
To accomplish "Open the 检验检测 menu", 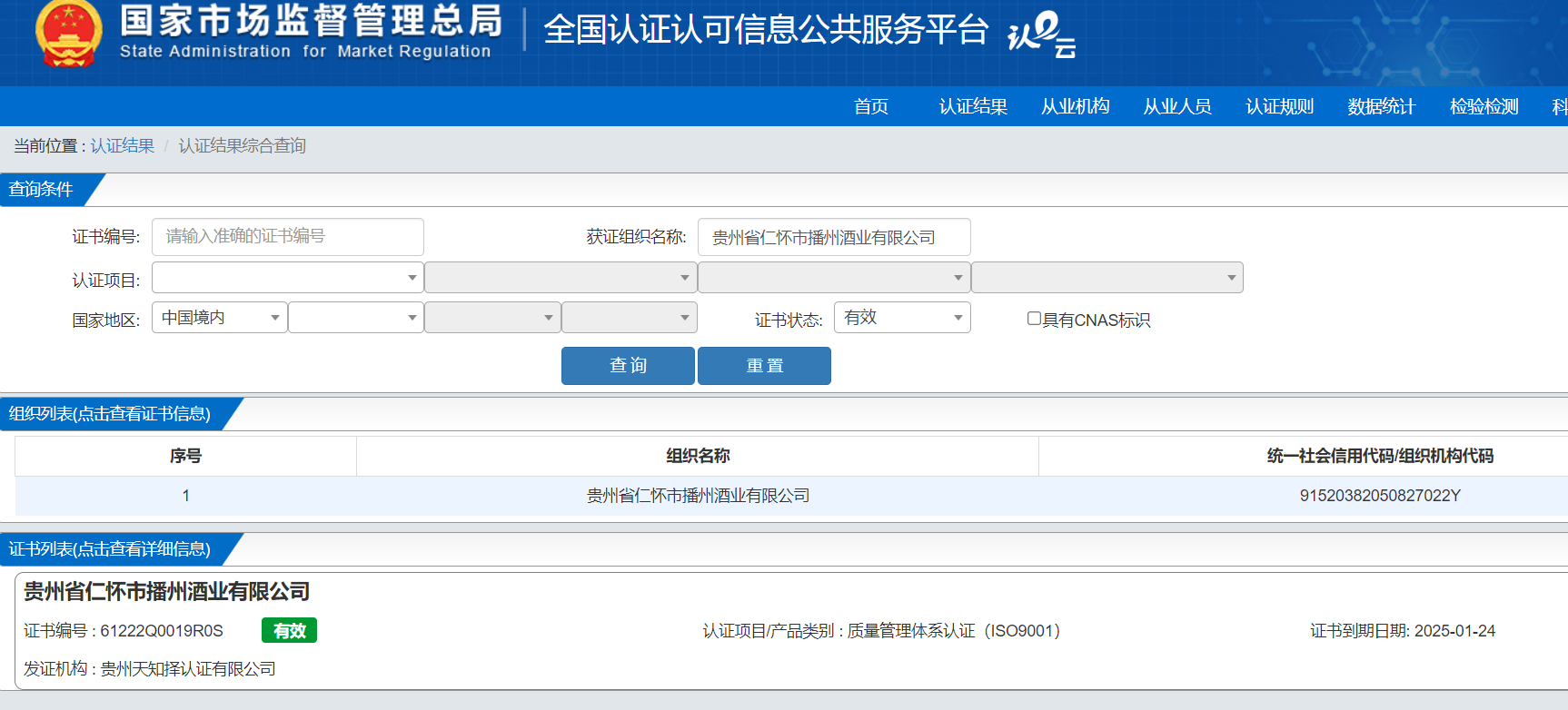I will 1484,106.
